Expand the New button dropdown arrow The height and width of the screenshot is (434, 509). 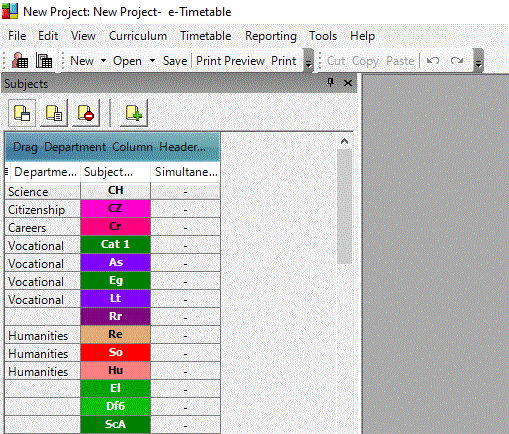click(103, 61)
